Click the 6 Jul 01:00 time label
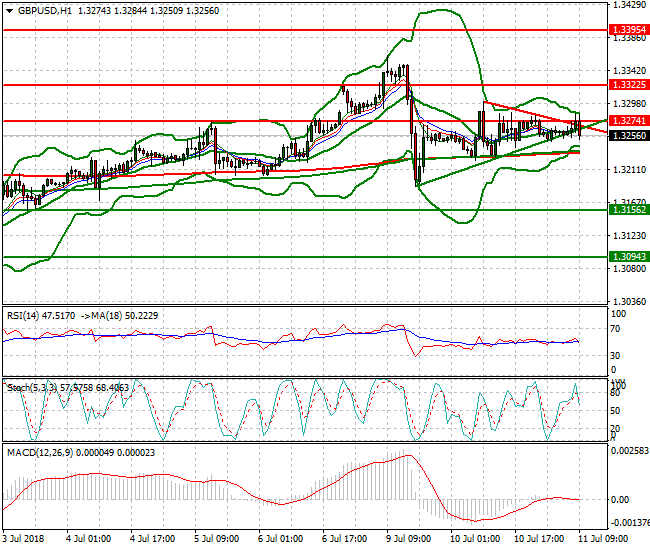Screen dimensions: 650x550 point(281,539)
